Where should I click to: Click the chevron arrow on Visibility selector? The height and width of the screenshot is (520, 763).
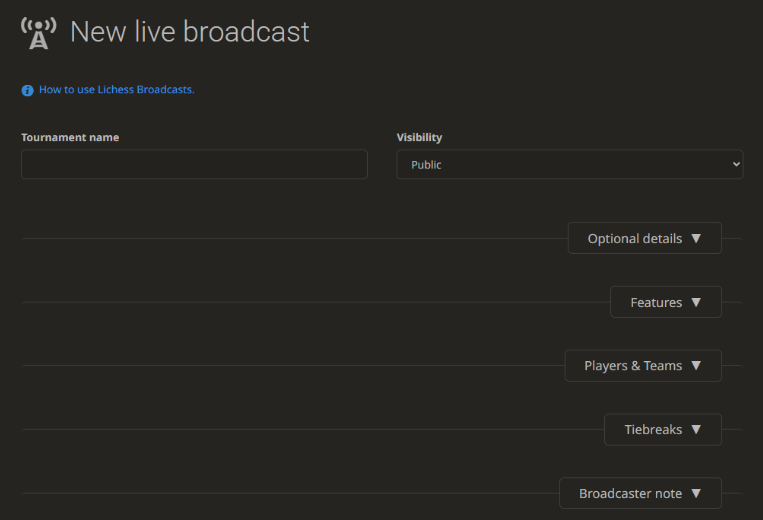pyautogui.click(x=736, y=164)
